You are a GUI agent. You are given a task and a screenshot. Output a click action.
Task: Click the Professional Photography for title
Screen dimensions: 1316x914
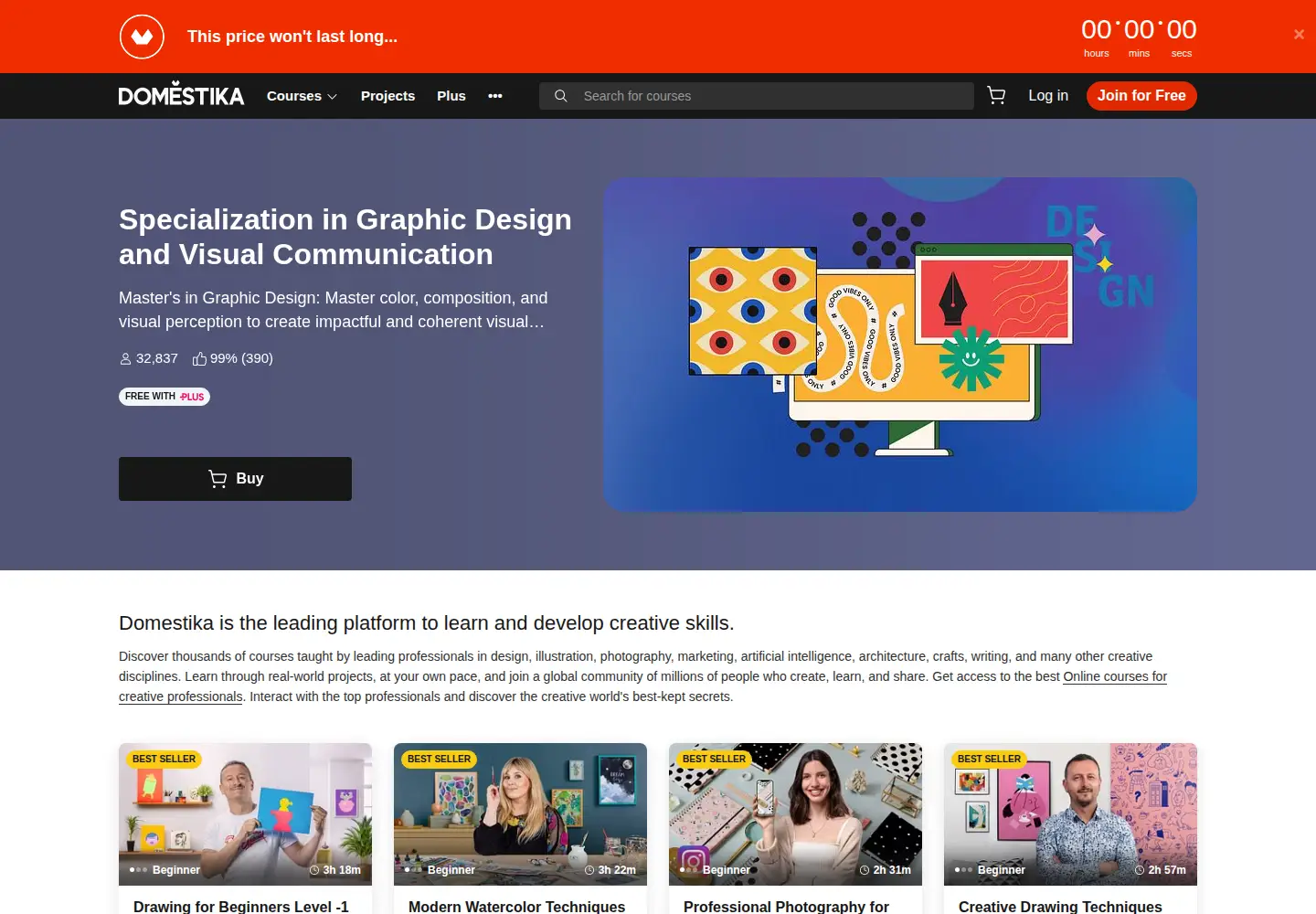(786, 906)
